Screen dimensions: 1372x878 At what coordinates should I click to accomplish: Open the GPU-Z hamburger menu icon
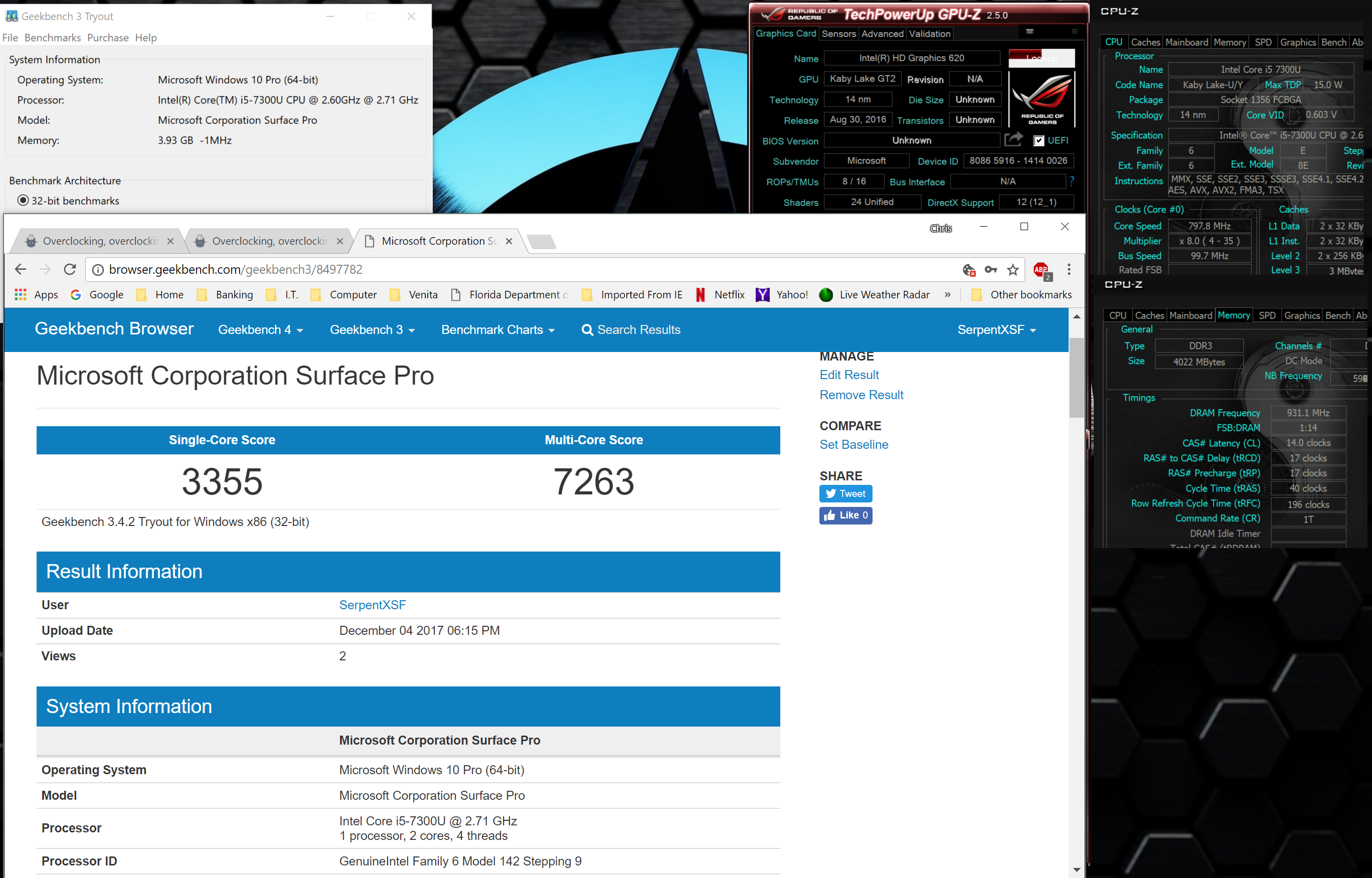1075,32
